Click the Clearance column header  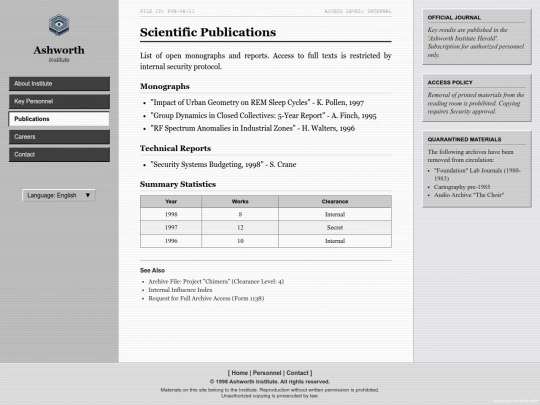335,201
